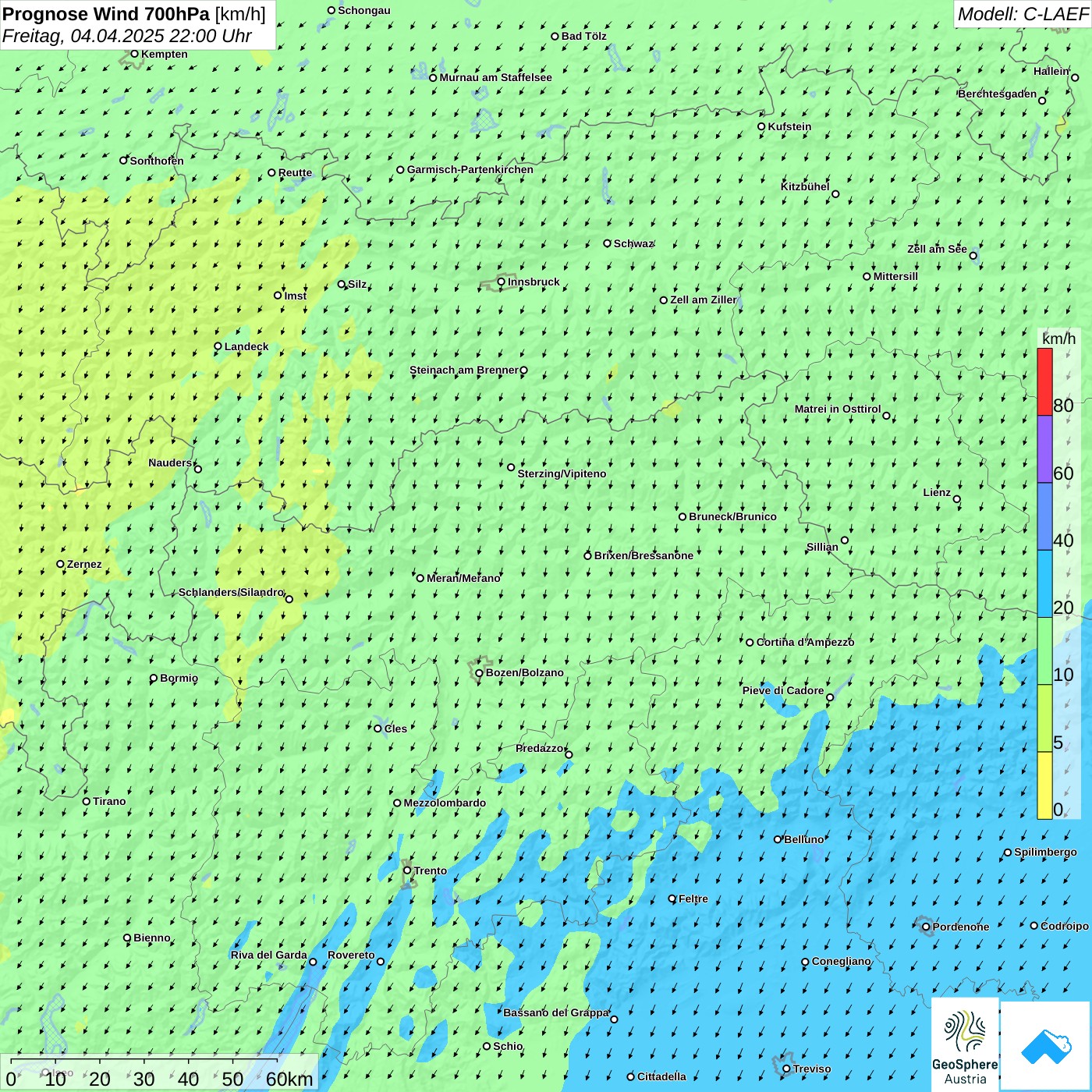The image size is (1092, 1092).
Task: Click the Cortina d'Ampezzo label
Action: coord(805,642)
